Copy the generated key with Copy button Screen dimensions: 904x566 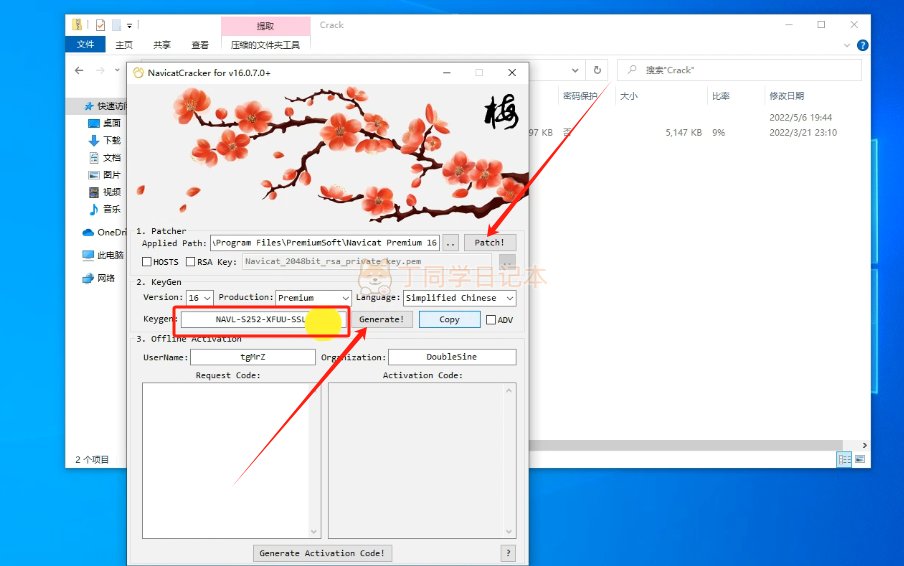point(450,319)
